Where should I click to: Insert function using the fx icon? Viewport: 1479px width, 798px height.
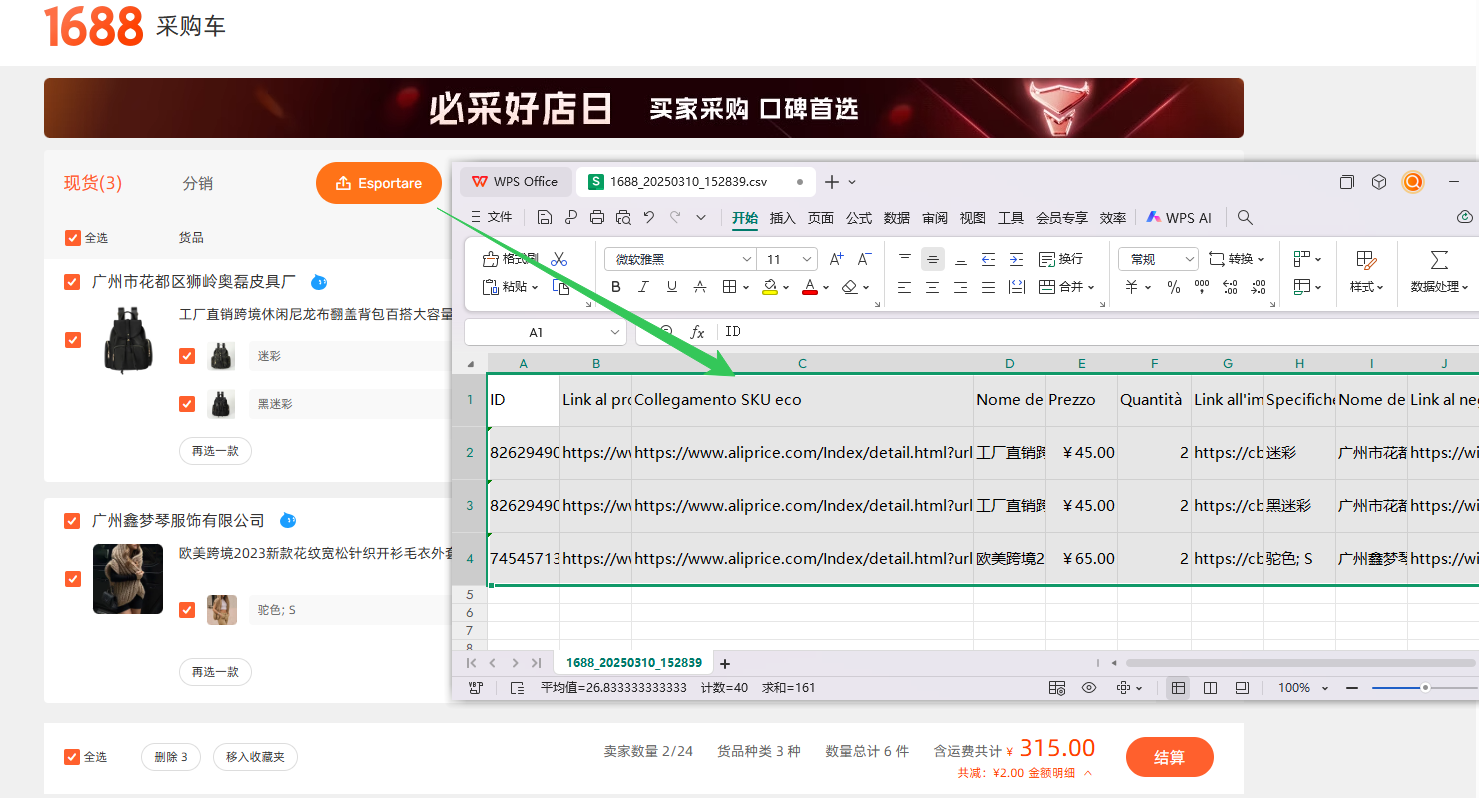click(698, 332)
